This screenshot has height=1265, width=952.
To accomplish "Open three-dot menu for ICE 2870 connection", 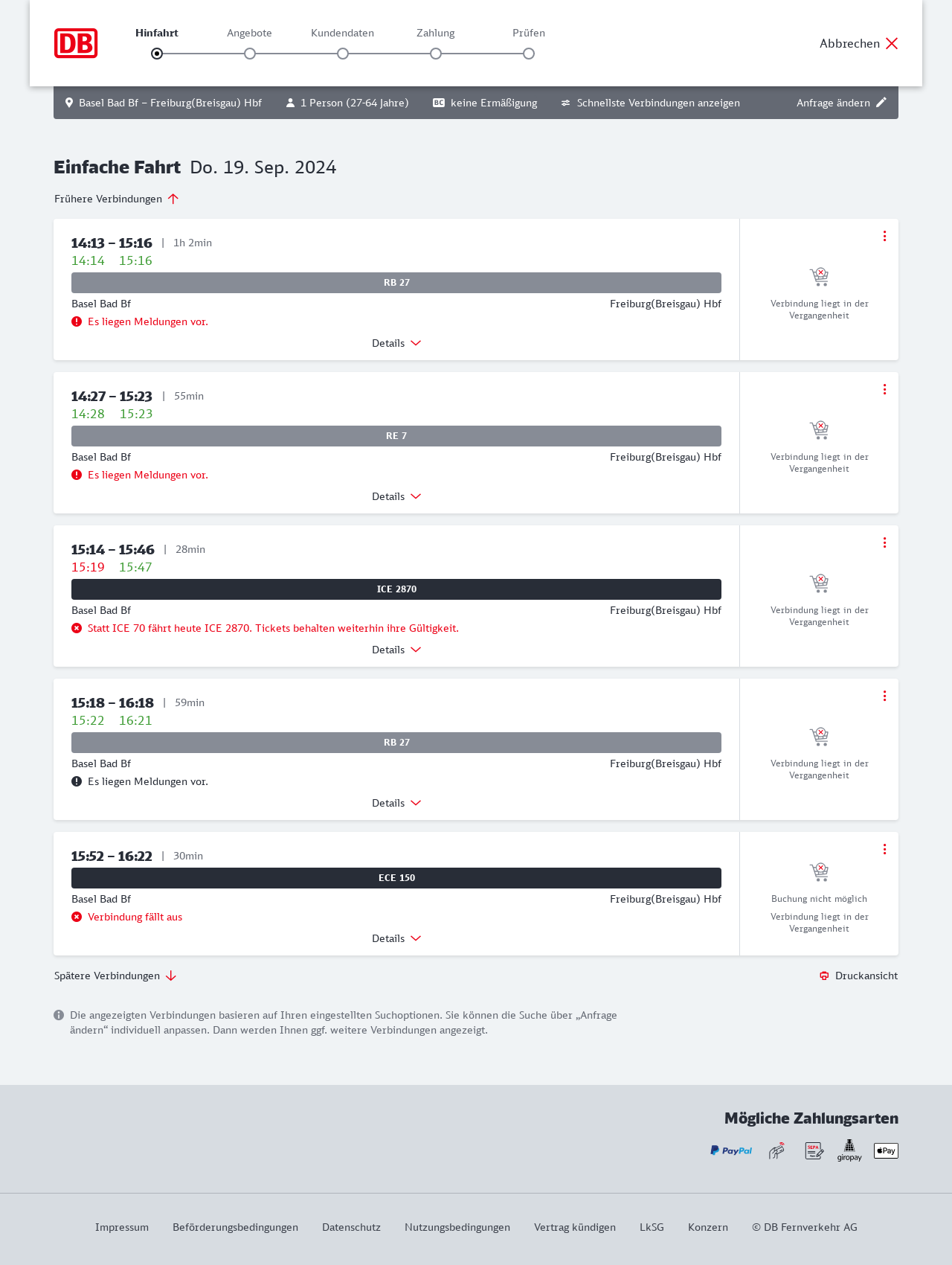I will pos(884,542).
